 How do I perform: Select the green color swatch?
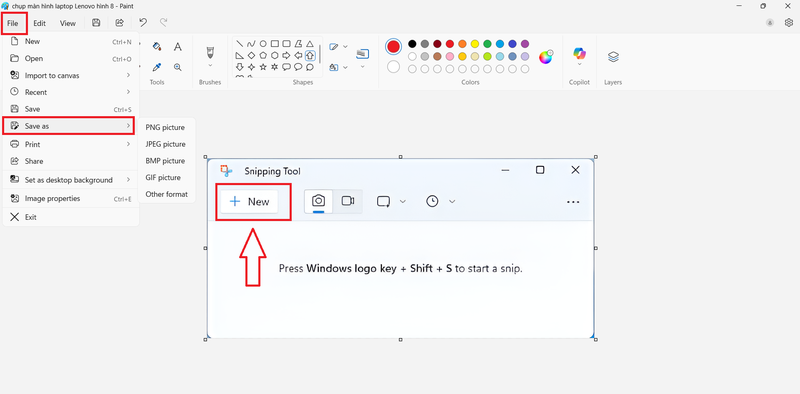click(x=487, y=44)
